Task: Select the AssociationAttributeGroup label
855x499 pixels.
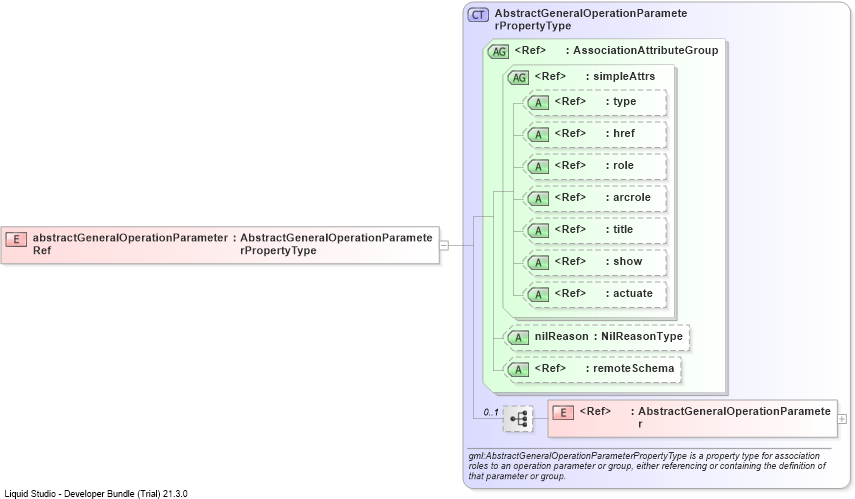Action: coord(645,50)
